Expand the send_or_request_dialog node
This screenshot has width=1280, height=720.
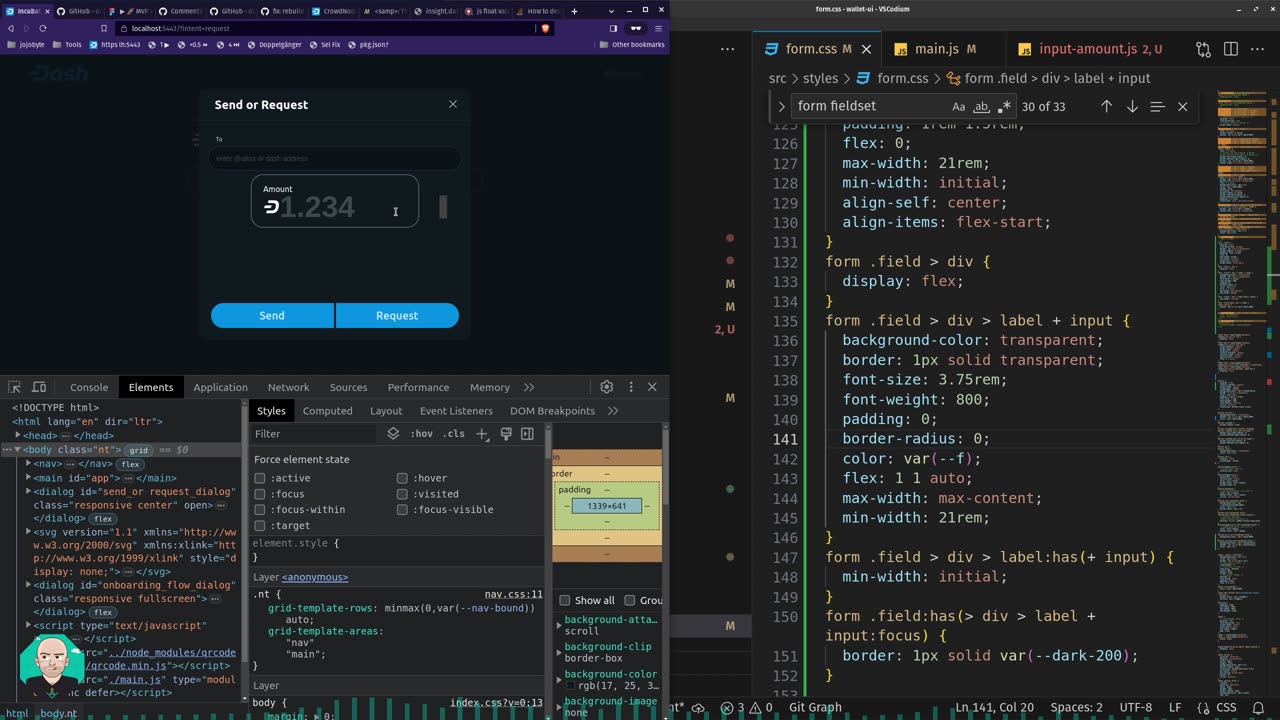click(28, 492)
